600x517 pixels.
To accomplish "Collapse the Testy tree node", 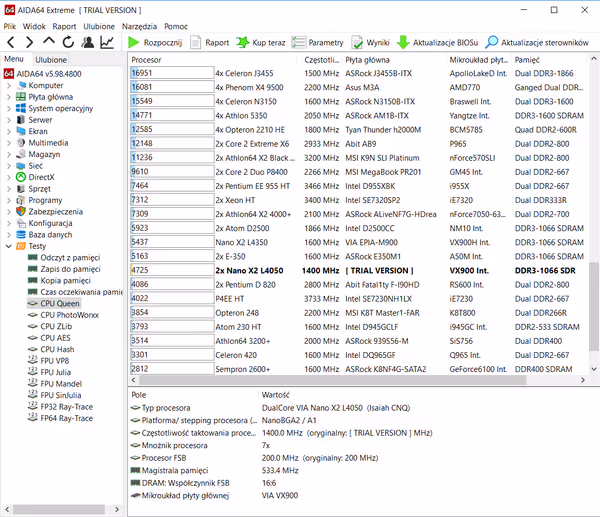I will (x=9, y=245).
